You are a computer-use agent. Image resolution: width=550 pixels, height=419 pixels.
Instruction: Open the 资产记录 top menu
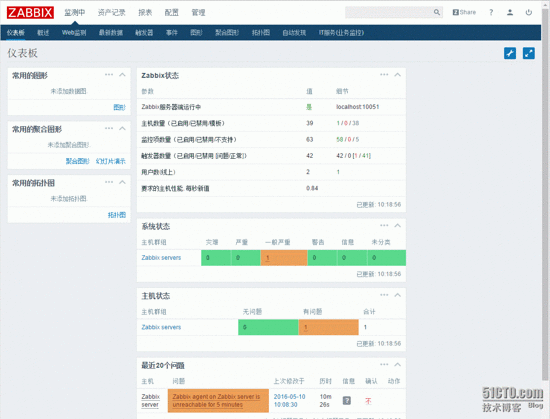point(112,13)
